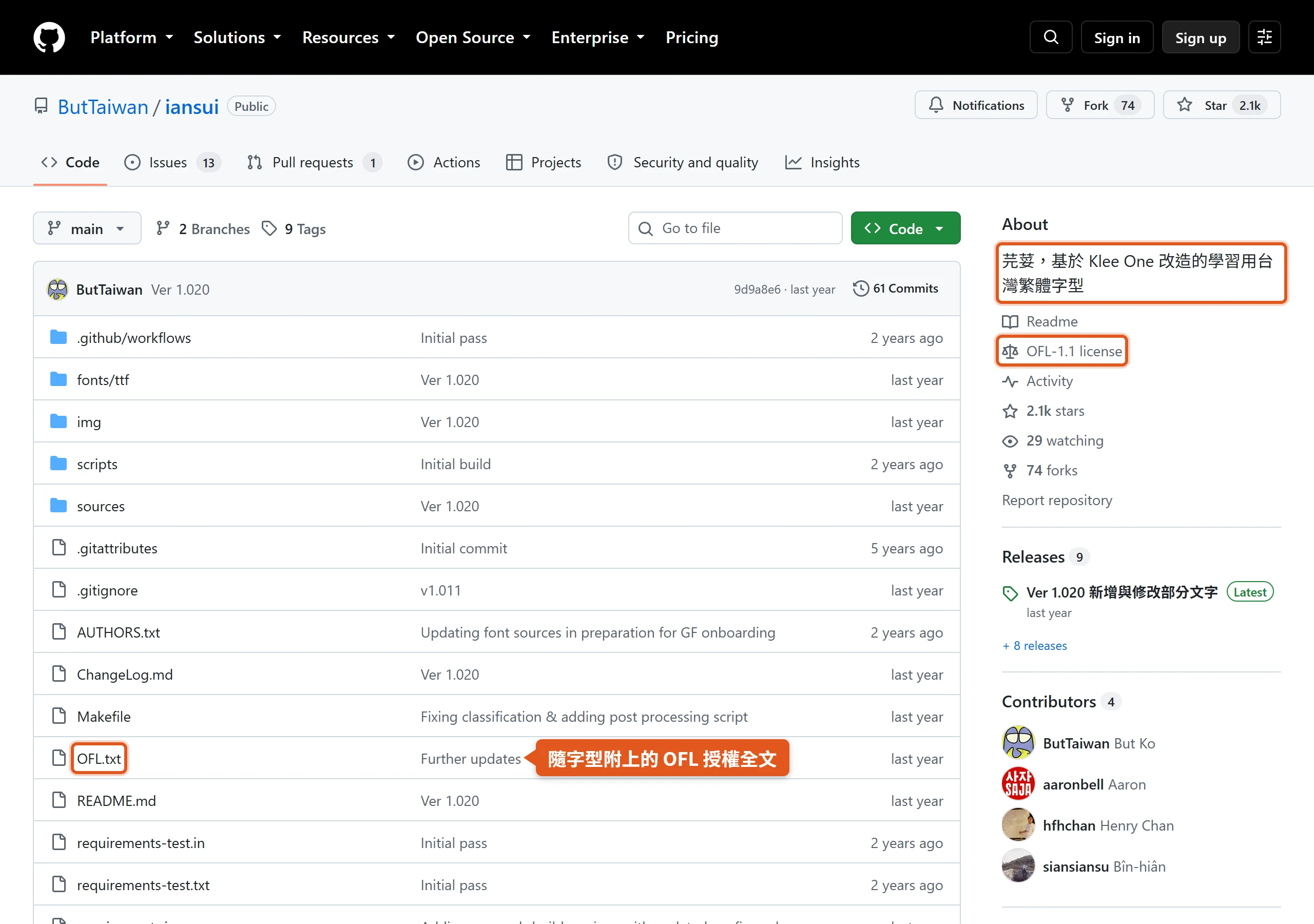Open the Readme link in About
1314x924 pixels.
(x=1040, y=322)
